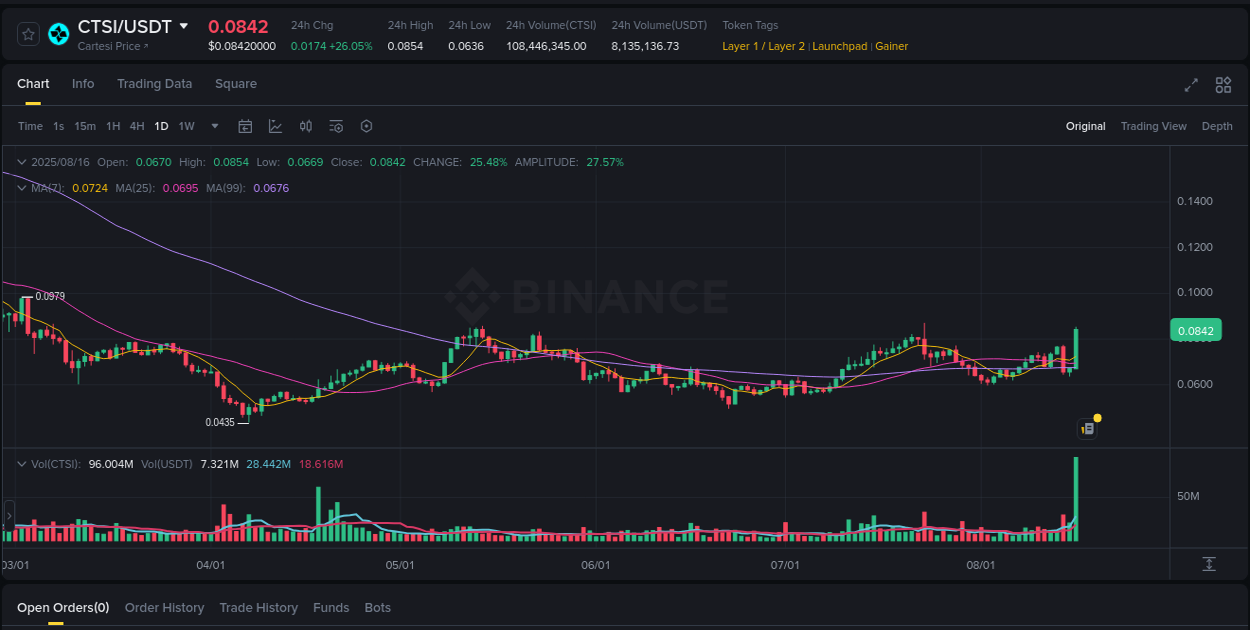Screen dimensions: 1250x630
Task: Select the line chart overlay icon
Action: [275, 126]
